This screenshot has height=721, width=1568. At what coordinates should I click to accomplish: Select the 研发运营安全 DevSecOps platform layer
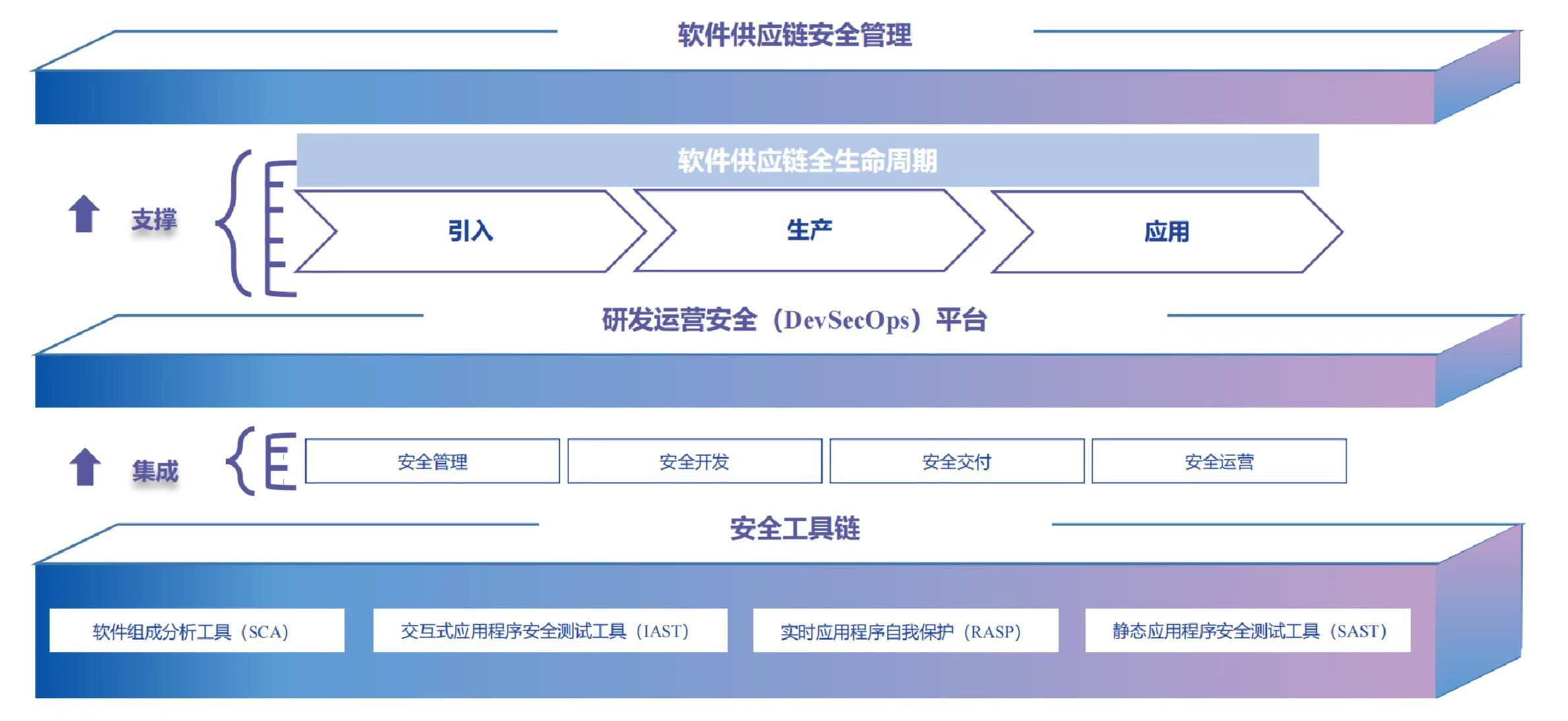[x=783, y=355]
